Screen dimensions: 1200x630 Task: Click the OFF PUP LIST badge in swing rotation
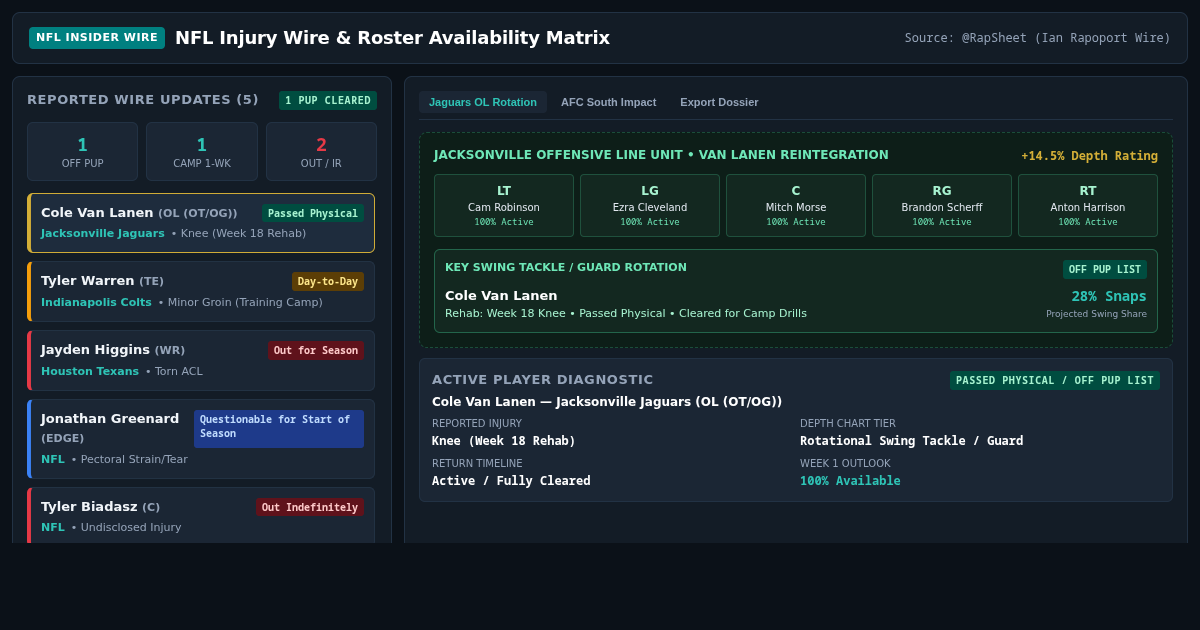point(1105,269)
